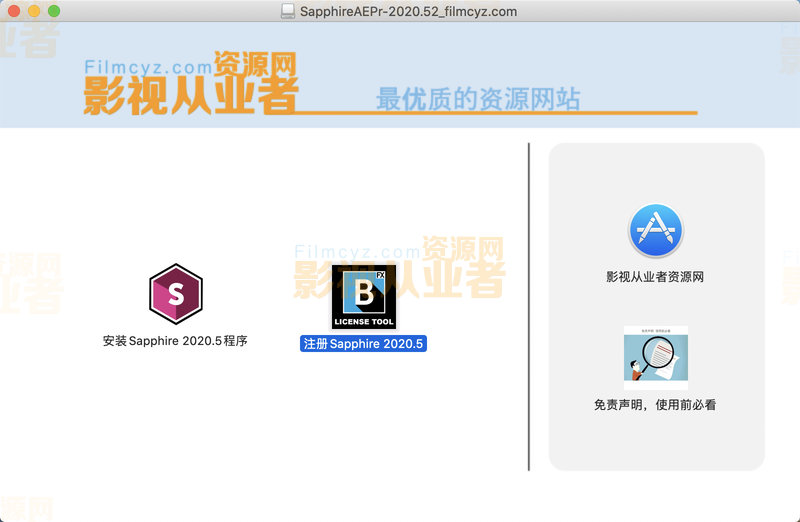Image resolution: width=800 pixels, height=522 pixels.
Task: Click the label '安装 Sapphire 2020.5 程序'
Action: pos(175,341)
